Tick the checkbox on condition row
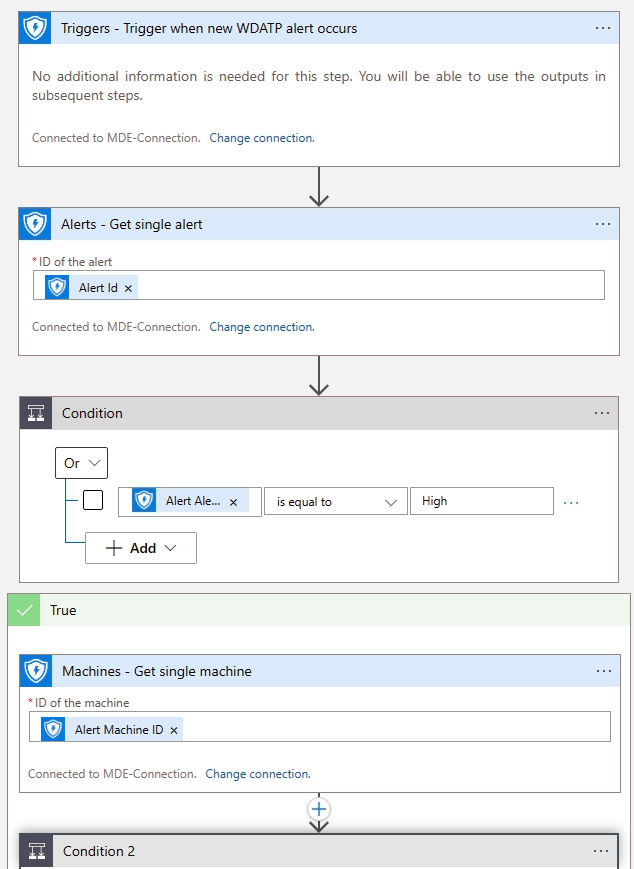 [93, 501]
